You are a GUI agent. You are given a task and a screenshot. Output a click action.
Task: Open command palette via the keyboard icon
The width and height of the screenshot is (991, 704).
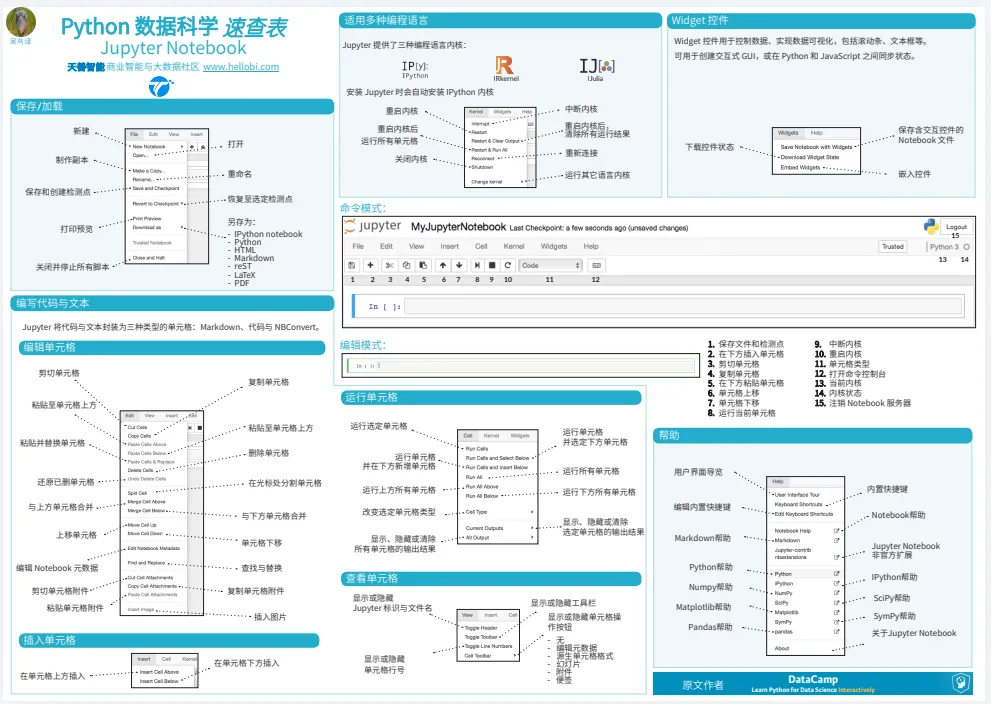tap(596, 265)
